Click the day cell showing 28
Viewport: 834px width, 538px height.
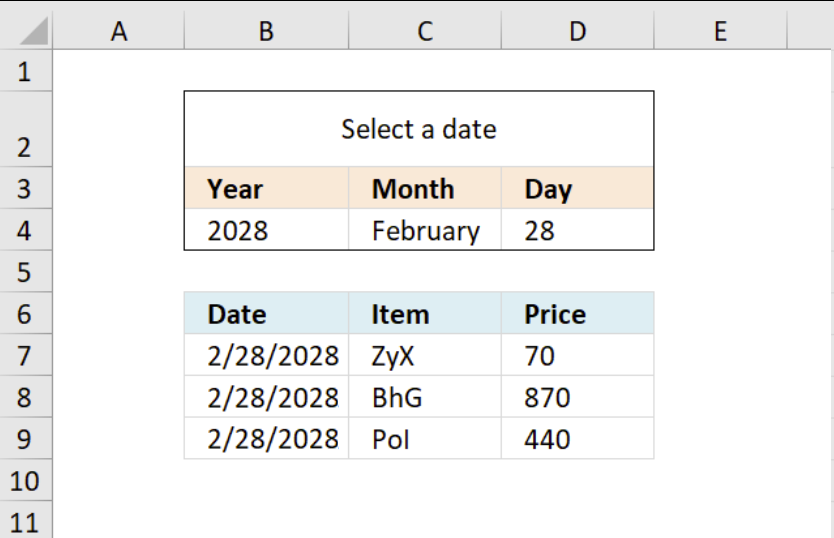(578, 230)
